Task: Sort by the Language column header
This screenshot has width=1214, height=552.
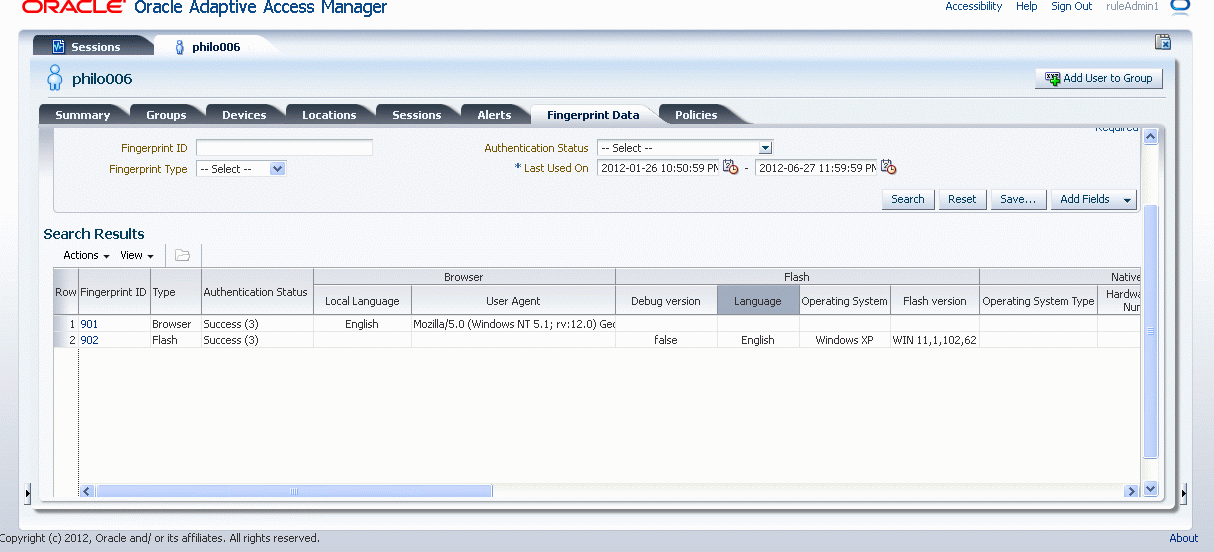Action: (758, 300)
